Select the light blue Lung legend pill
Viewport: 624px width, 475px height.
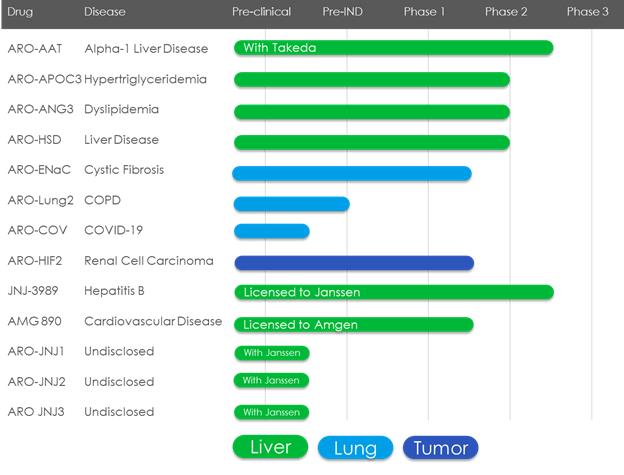tap(355, 448)
